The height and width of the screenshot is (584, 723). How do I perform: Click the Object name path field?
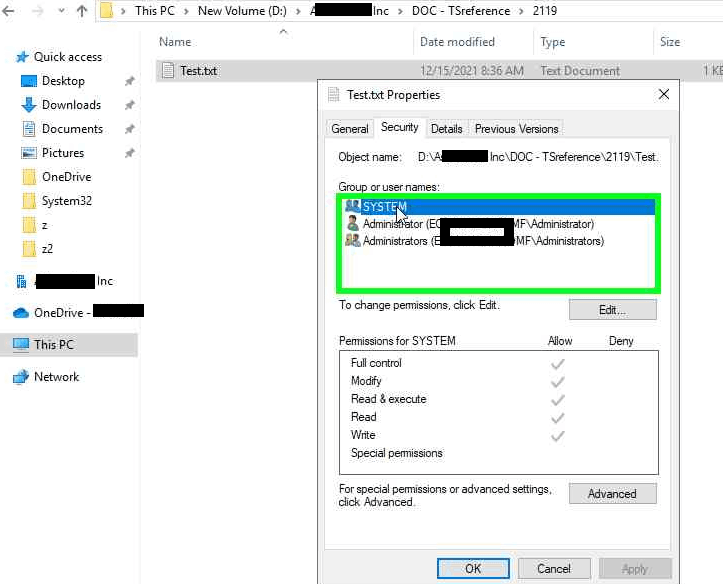[538, 157]
